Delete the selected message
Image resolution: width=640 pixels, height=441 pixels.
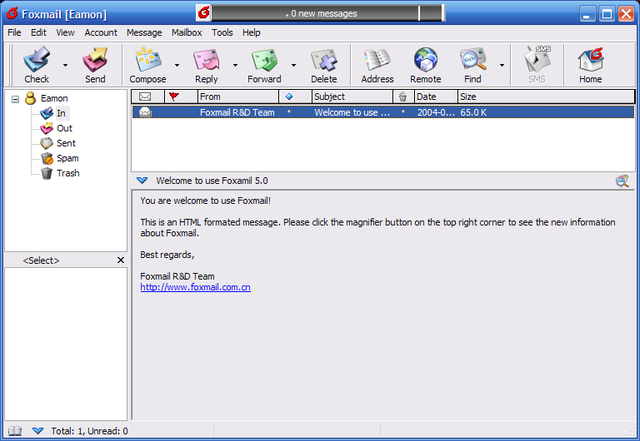click(x=324, y=65)
